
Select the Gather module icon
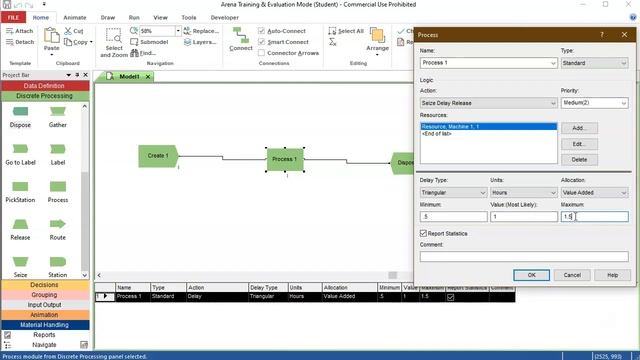coord(58,111)
